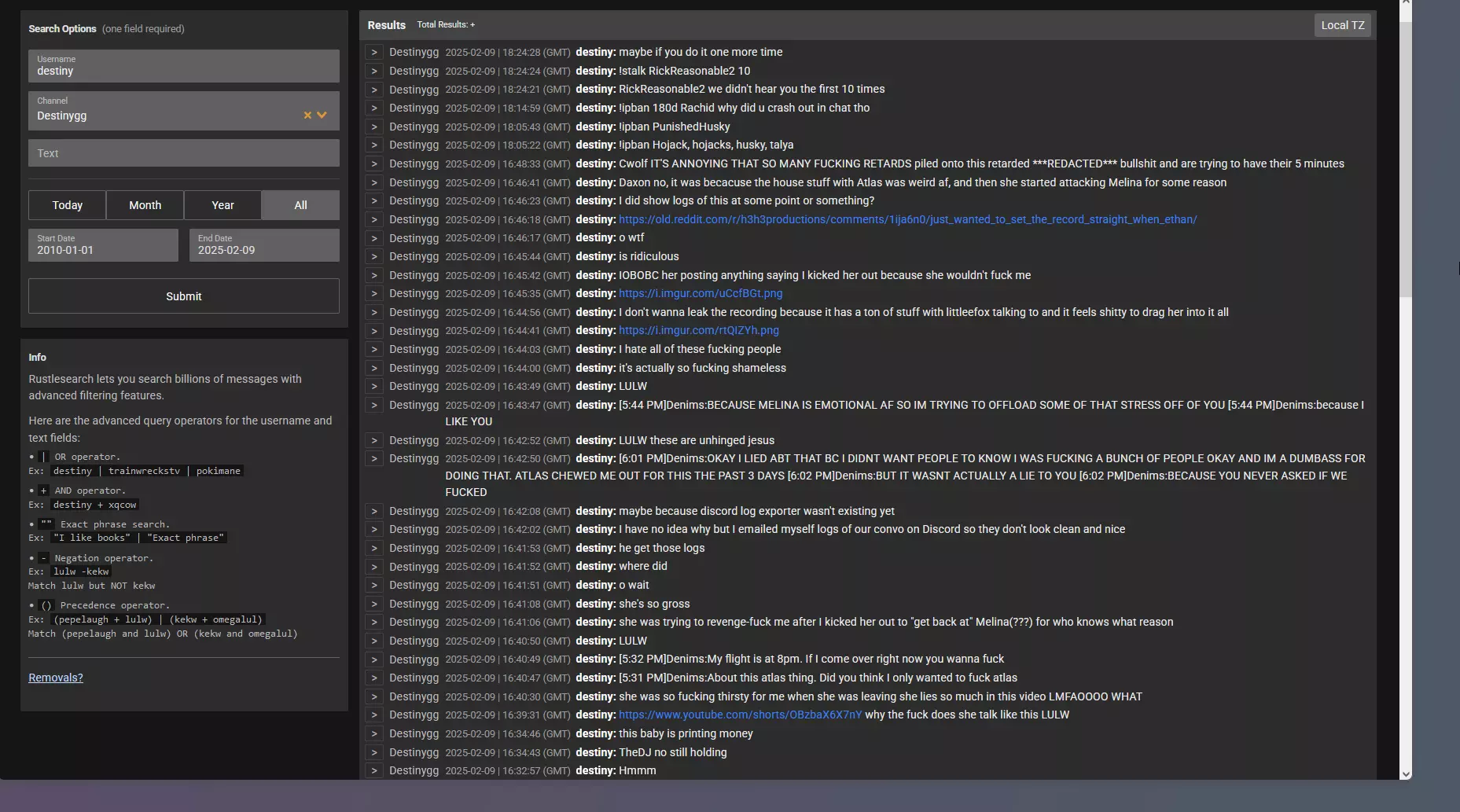The image size is (1460, 812).
Task: Expand the 'it's actually so' row
Action: 374,368
